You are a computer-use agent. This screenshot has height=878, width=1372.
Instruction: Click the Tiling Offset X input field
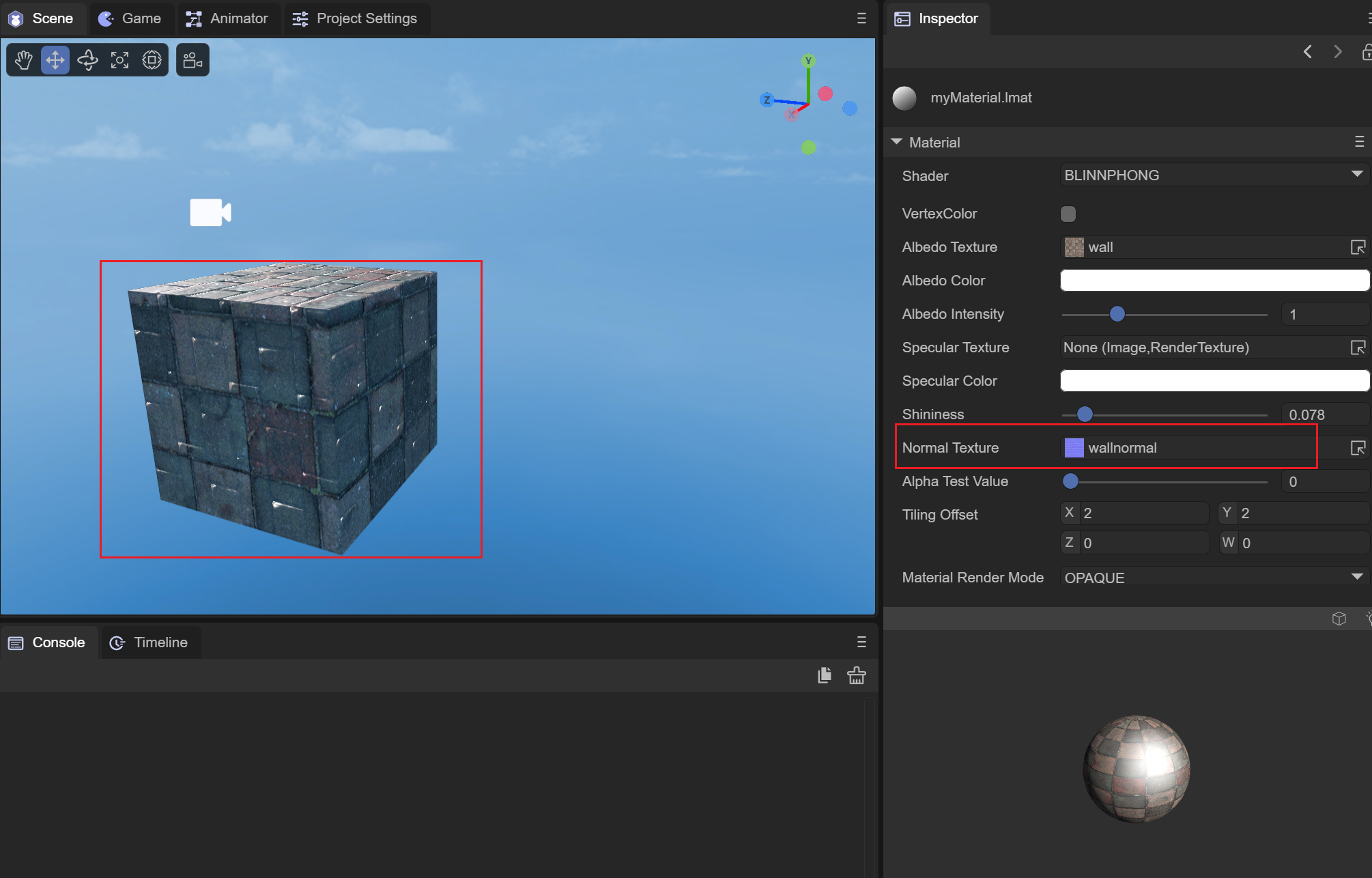pos(1143,513)
